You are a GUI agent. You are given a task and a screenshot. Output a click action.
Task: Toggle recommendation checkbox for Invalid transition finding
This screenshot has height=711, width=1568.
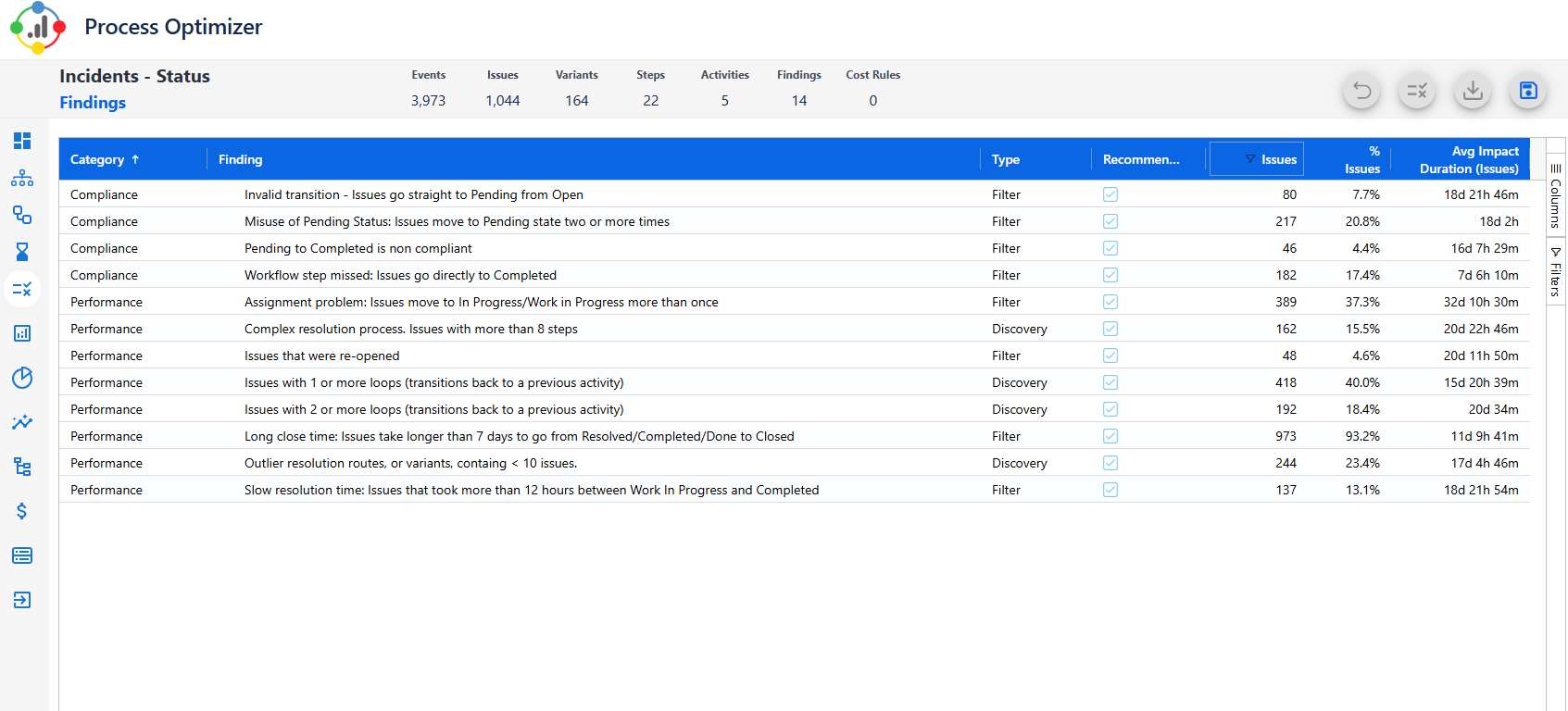pyautogui.click(x=1110, y=194)
